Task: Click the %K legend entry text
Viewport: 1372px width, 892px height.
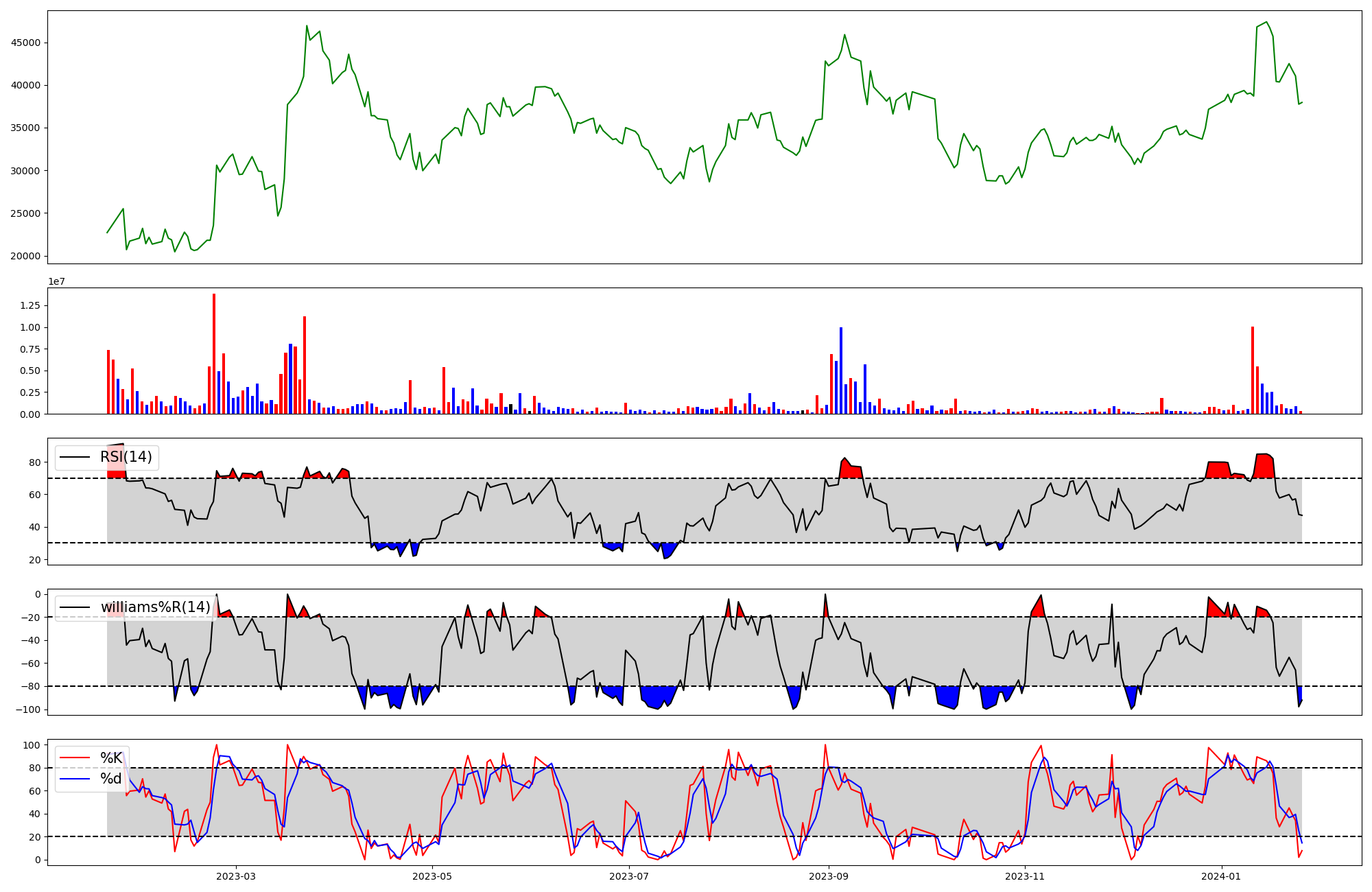Action: (111, 758)
